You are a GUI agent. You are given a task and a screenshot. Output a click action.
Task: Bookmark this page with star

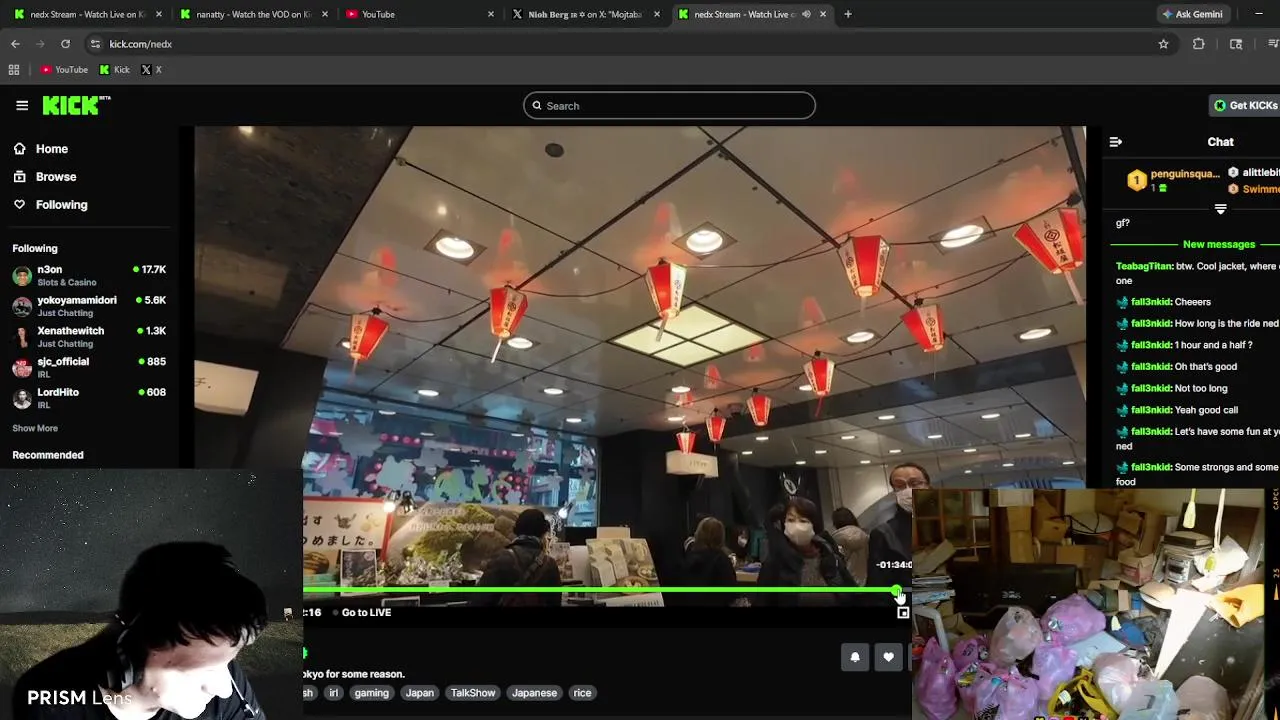click(x=1163, y=44)
